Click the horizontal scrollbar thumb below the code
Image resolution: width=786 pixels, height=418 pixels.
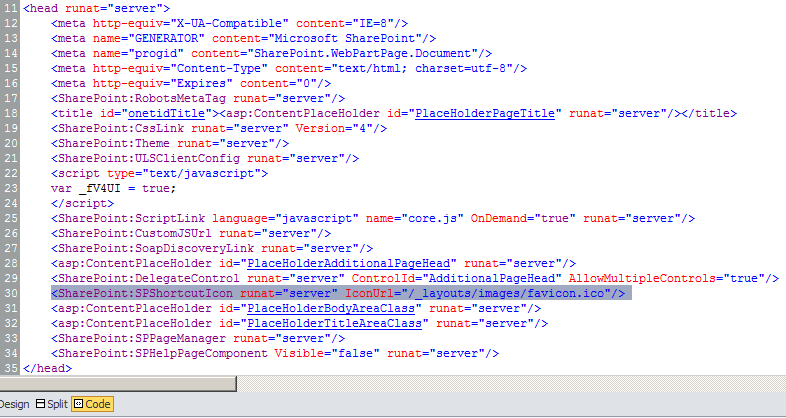point(118,384)
